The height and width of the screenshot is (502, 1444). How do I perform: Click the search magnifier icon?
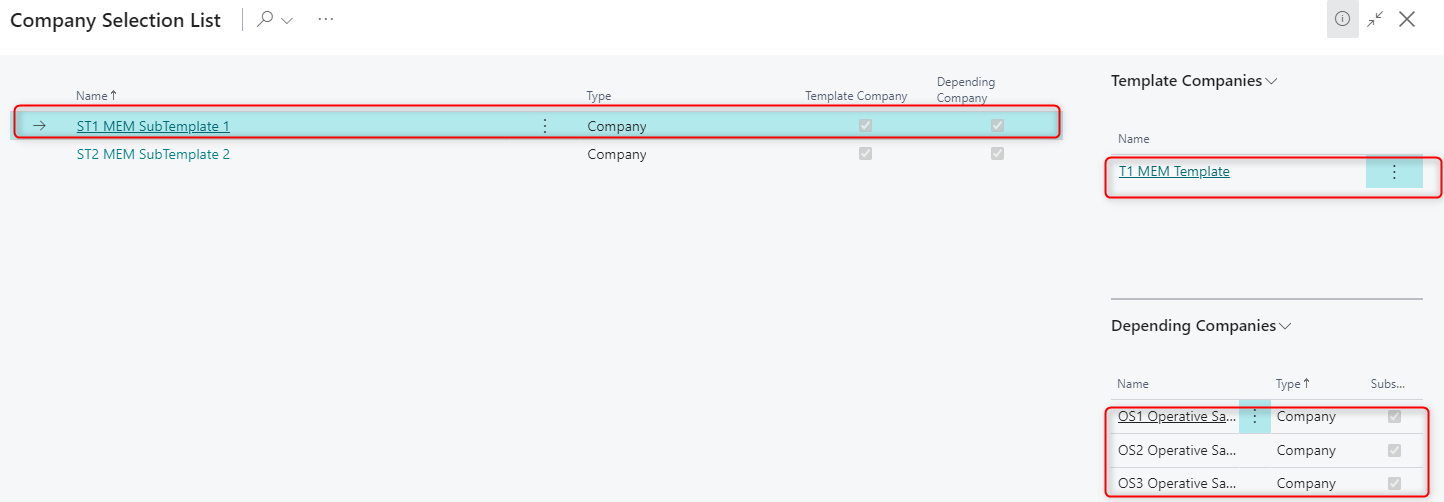(265, 20)
